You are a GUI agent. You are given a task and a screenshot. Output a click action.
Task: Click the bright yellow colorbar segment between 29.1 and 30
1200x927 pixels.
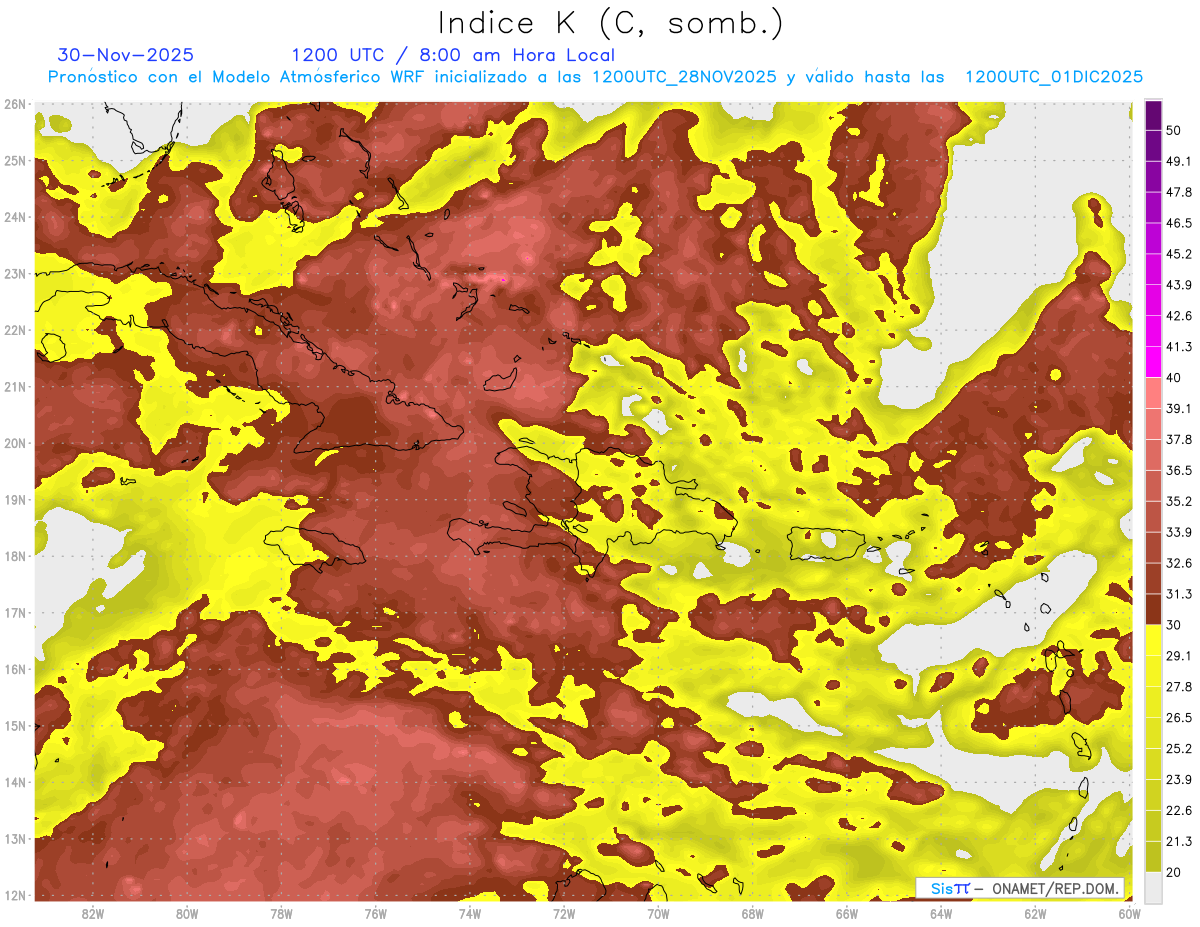[x=1153, y=640]
